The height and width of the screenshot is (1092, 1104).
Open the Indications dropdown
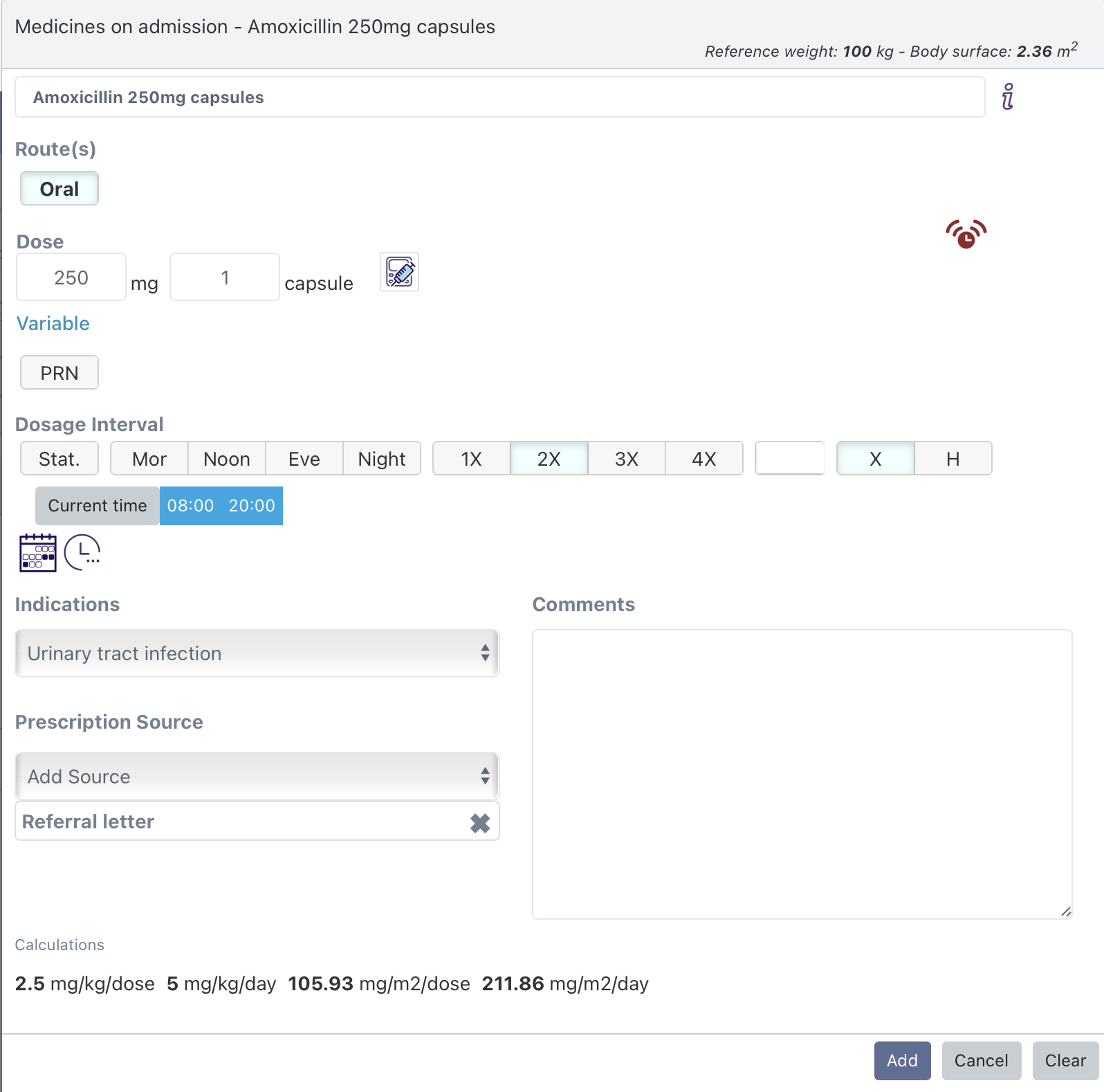pos(257,653)
